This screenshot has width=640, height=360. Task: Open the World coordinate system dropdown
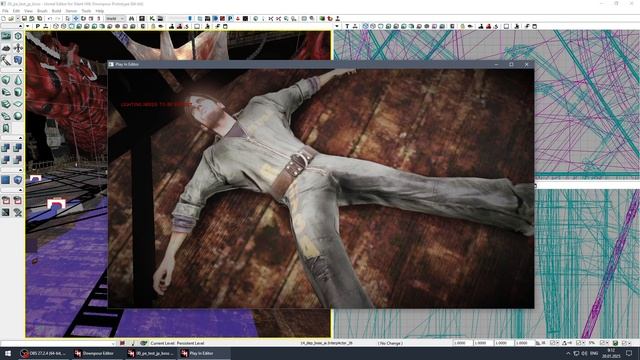pos(115,19)
